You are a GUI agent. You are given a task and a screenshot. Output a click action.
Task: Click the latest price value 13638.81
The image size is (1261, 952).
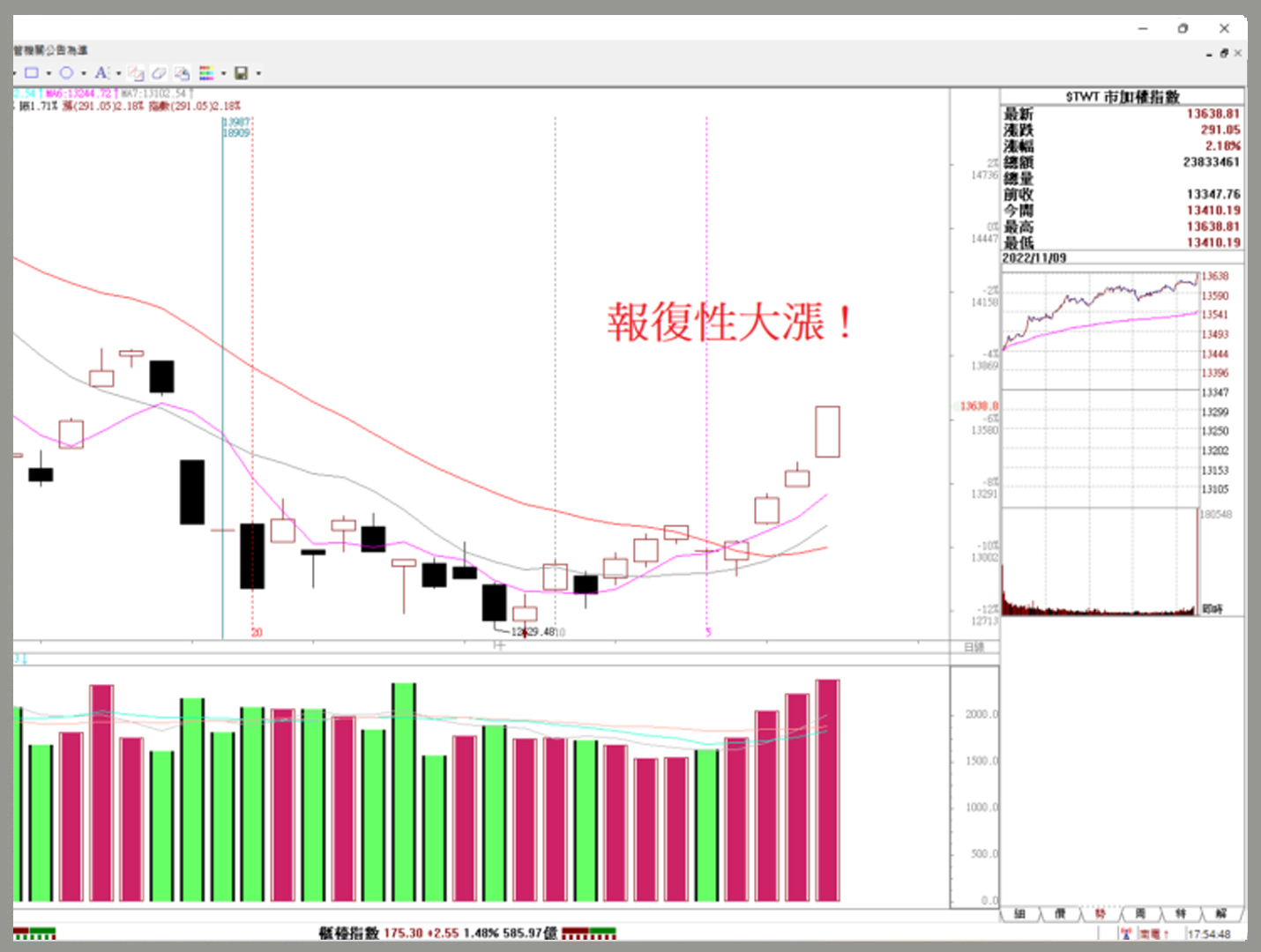1212,114
